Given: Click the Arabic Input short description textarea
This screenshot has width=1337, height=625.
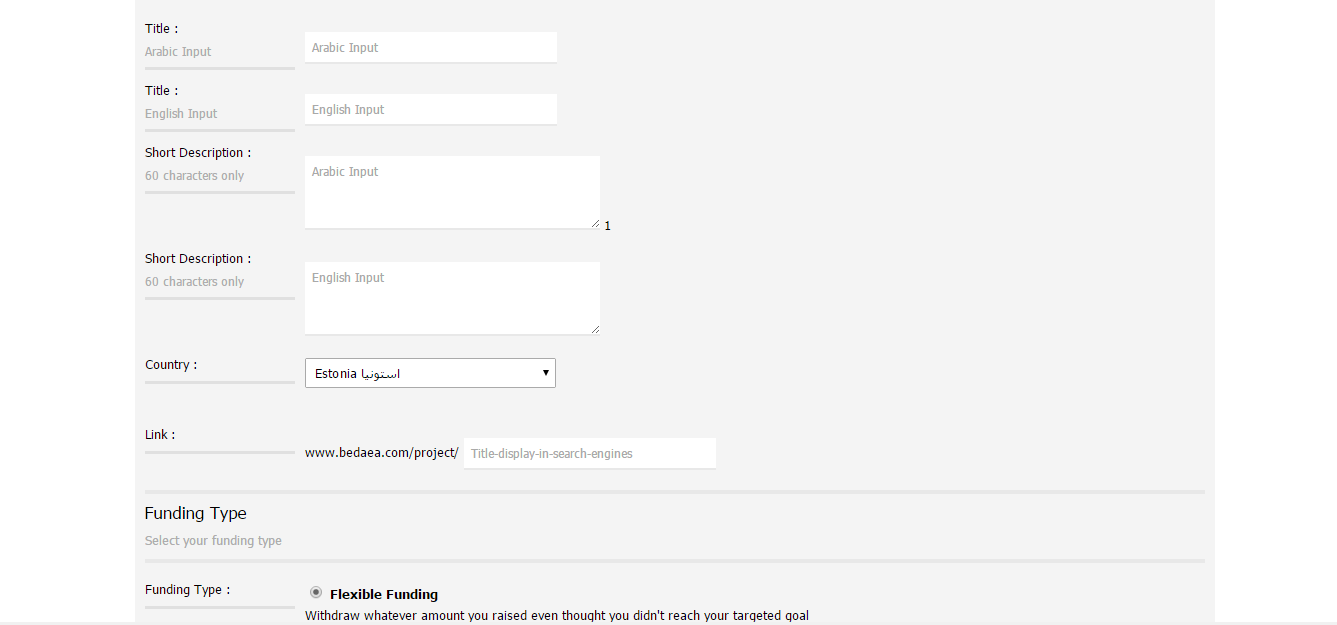Looking at the screenshot, I should click(452, 192).
